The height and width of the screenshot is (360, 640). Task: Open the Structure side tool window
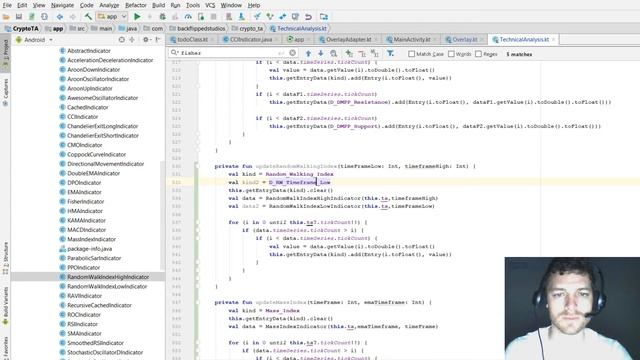5,257
